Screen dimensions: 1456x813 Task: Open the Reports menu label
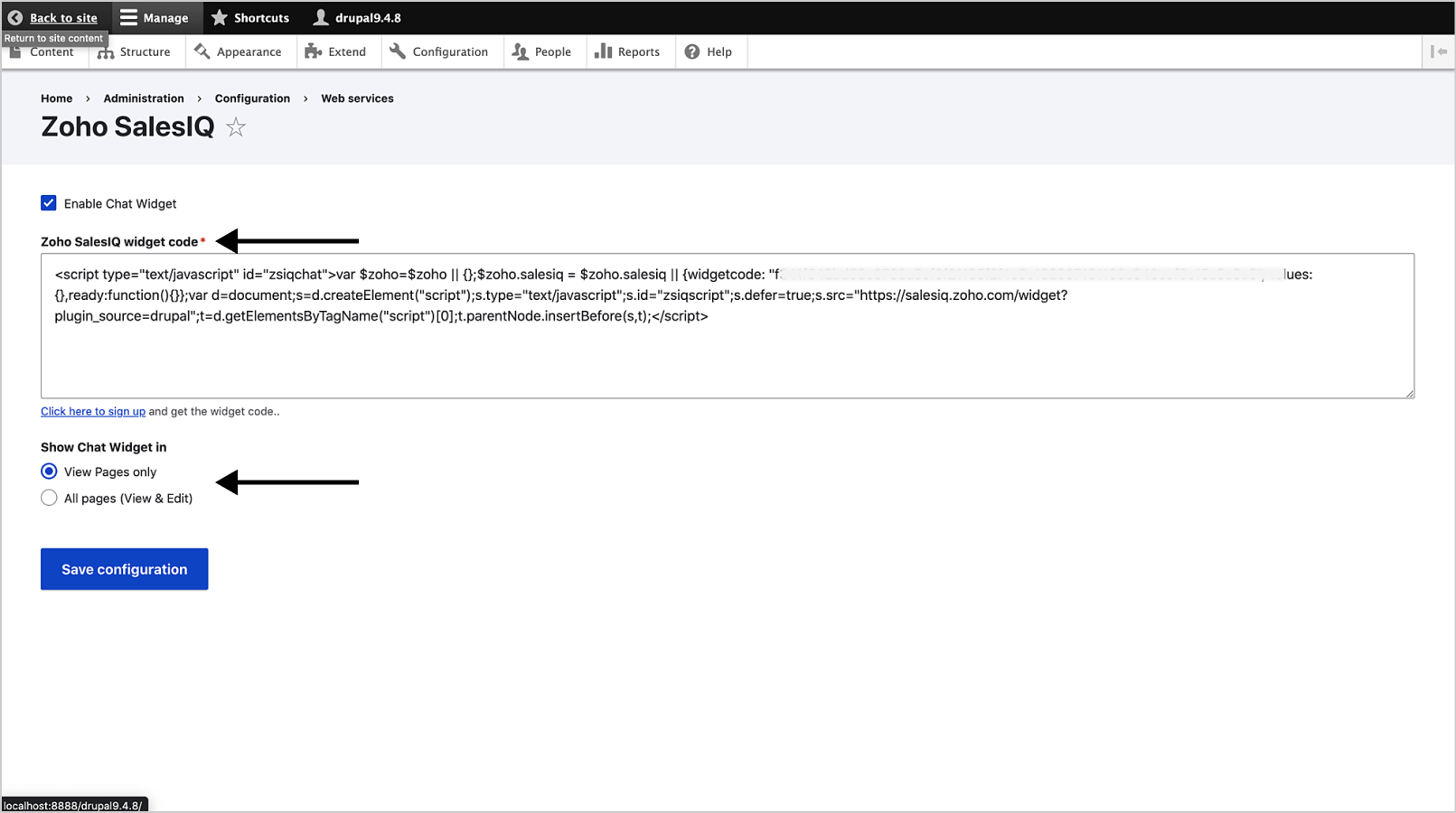click(x=639, y=52)
